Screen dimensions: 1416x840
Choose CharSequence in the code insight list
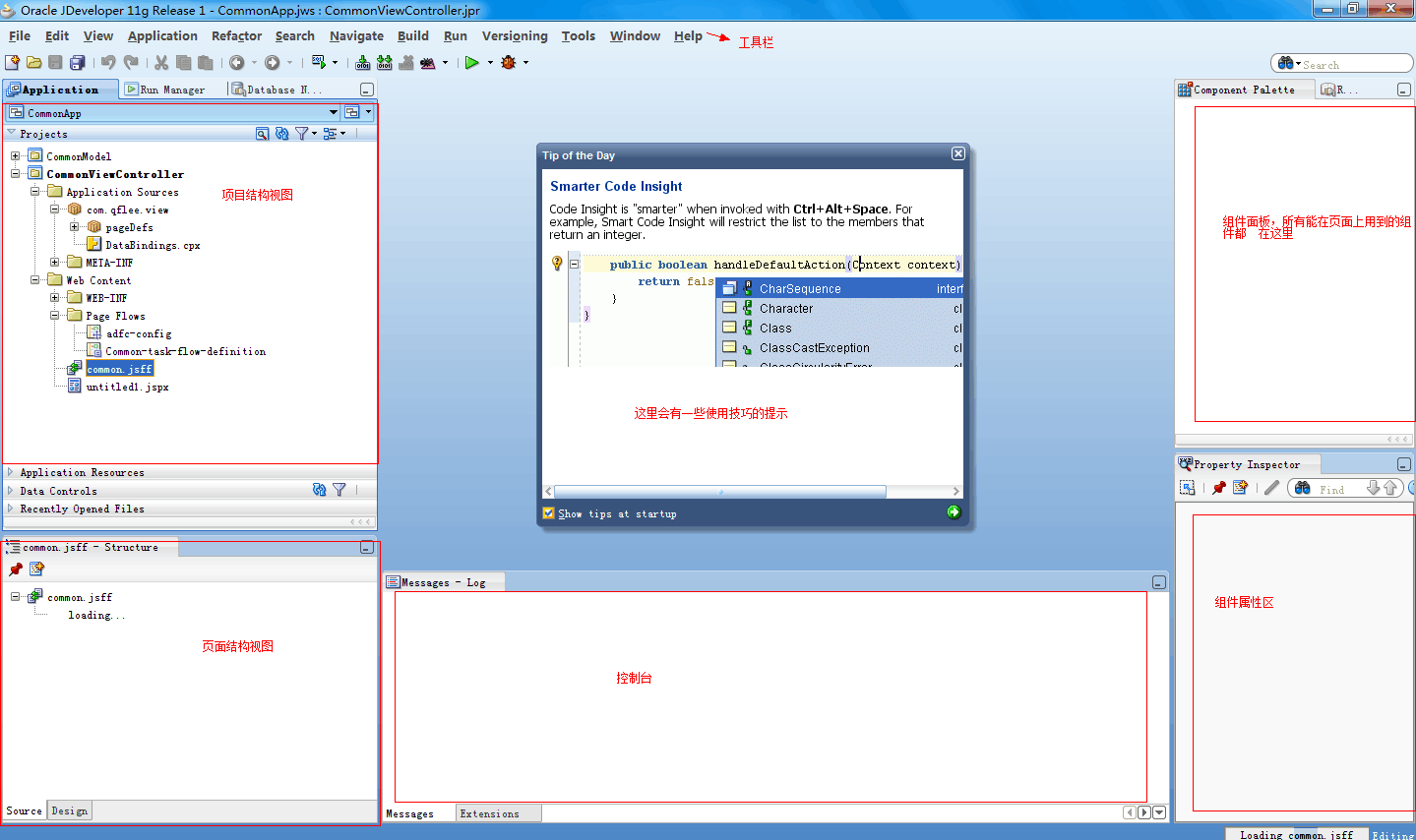click(x=839, y=288)
